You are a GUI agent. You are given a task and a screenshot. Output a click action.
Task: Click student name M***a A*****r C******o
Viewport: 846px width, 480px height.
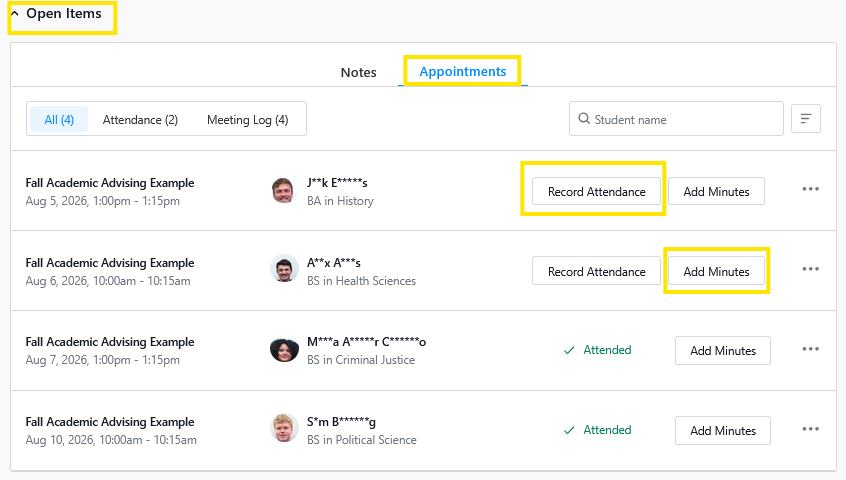pyautogui.click(x=366, y=342)
